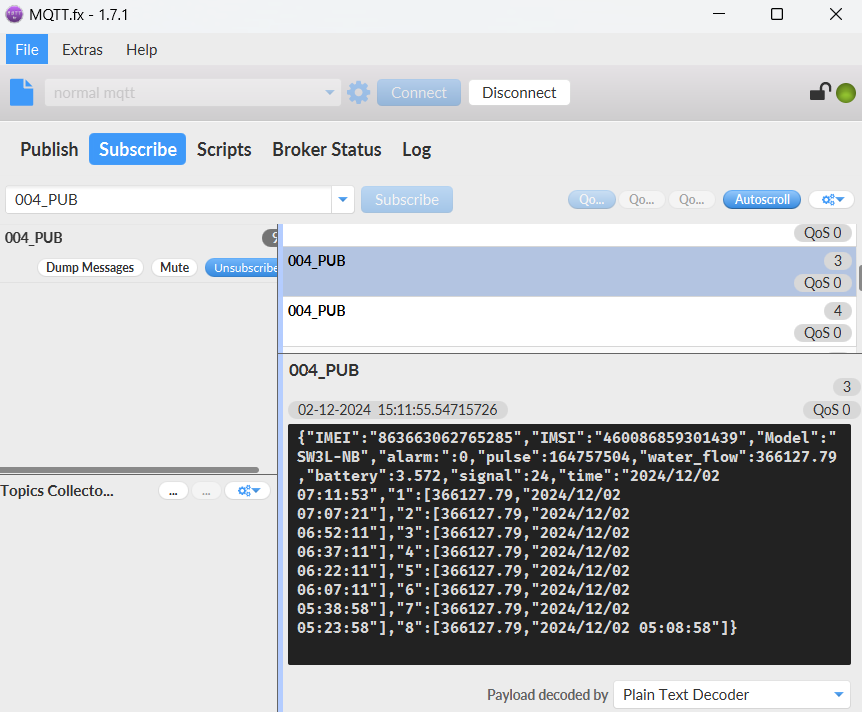Click the message count badge beside 004_PUB subscription
The width and height of the screenshot is (862, 712).
(x=270, y=238)
